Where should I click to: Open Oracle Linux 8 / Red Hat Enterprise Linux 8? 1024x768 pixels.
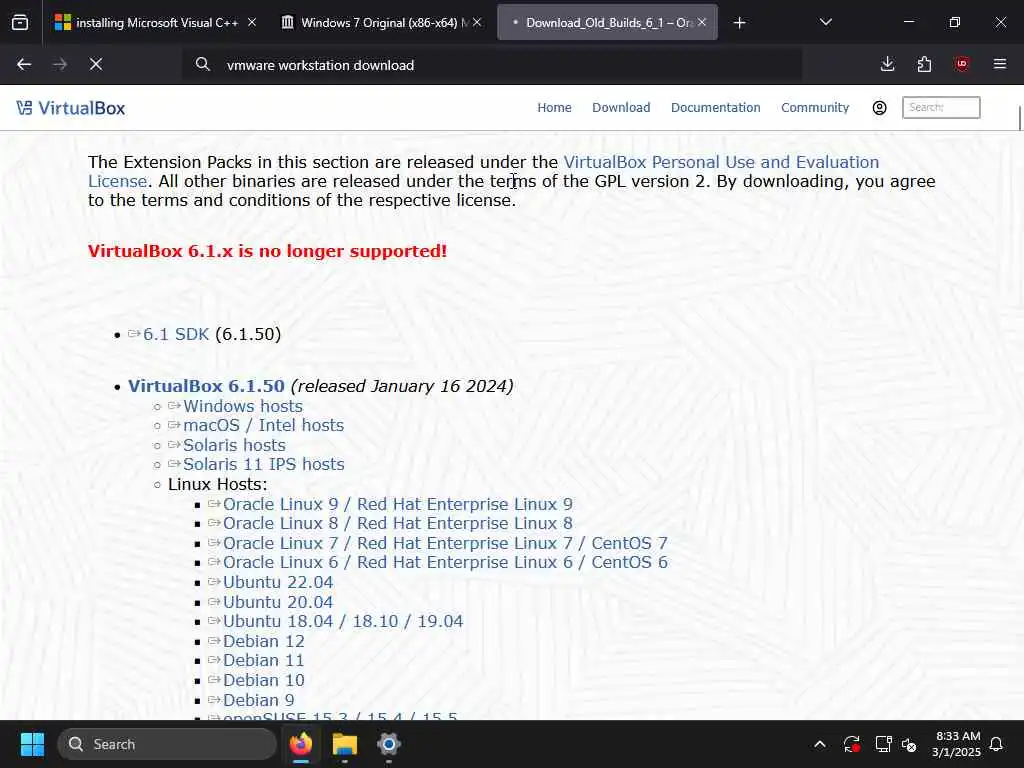coord(398,524)
